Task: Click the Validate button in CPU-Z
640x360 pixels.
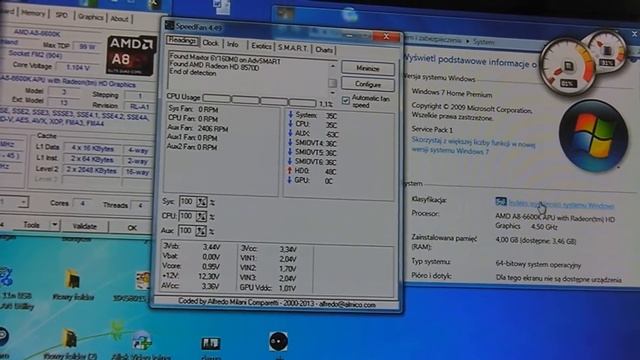Action: click(x=84, y=226)
